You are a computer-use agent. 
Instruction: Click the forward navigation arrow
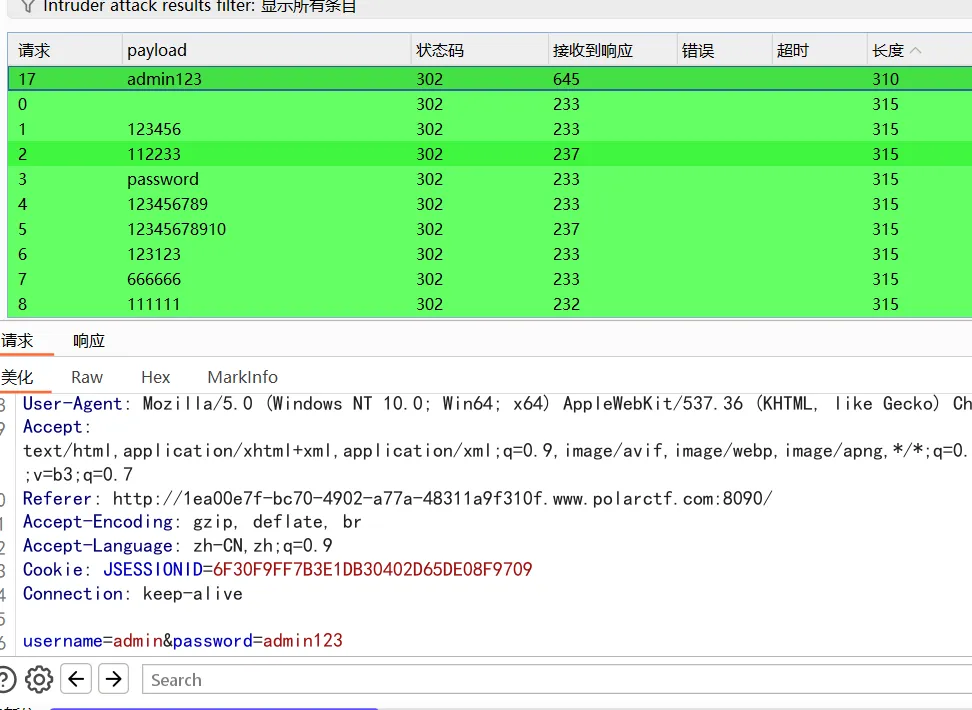tap(113, 679)
